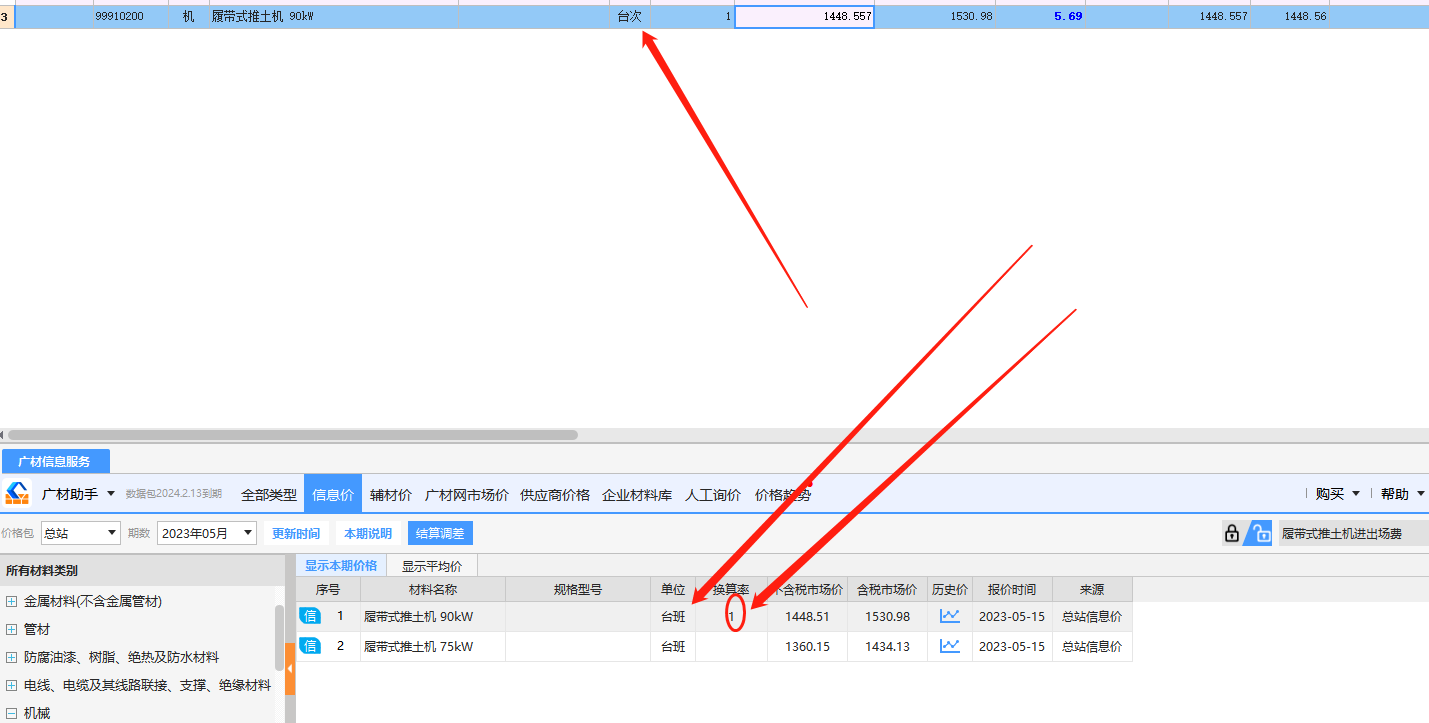
Task: Click the 结算调差 button
Action: point(440,533)
